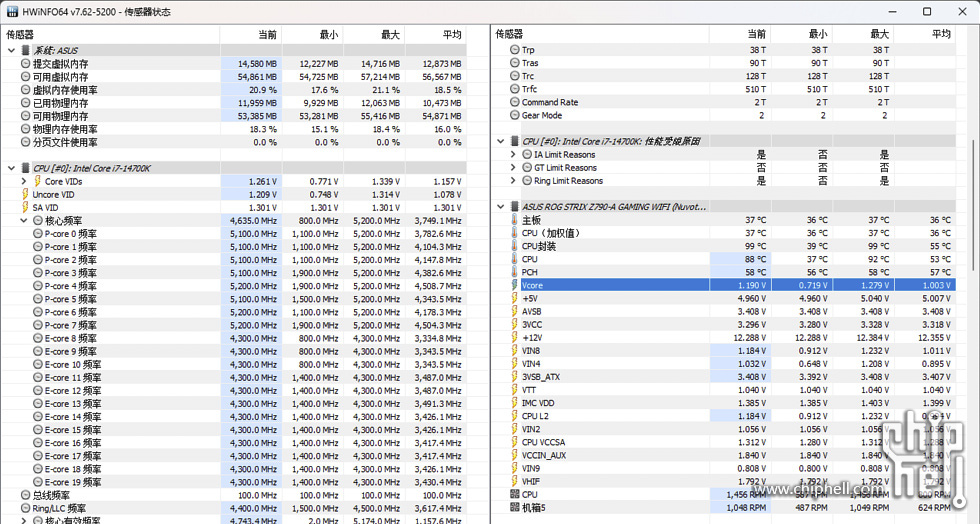
Task: Click the fan icon beside 机箱5
Action: [x=514, y=508]
